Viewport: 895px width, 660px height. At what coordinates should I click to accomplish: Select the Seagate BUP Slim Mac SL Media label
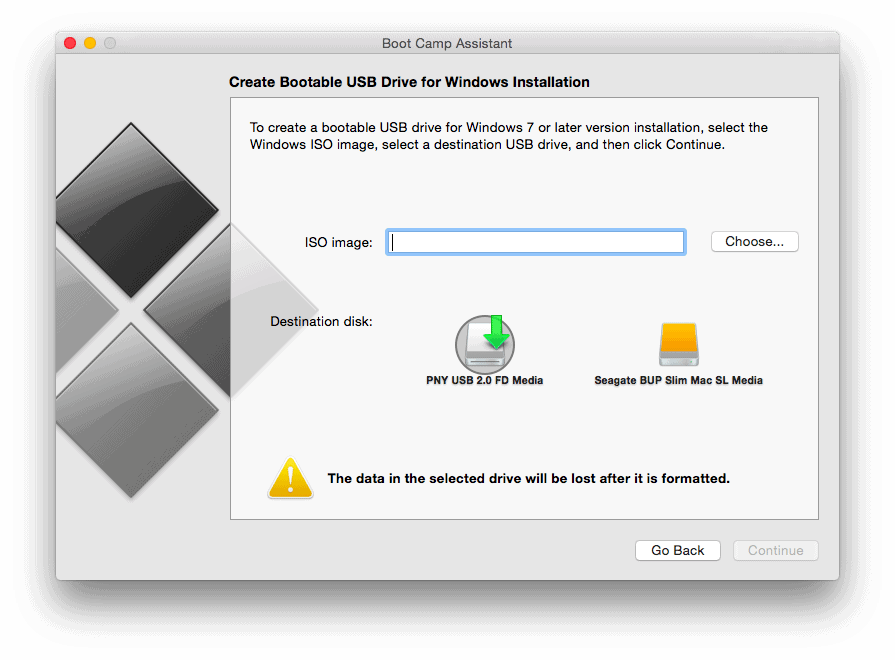pyautogui.click(x=678, y=380)
